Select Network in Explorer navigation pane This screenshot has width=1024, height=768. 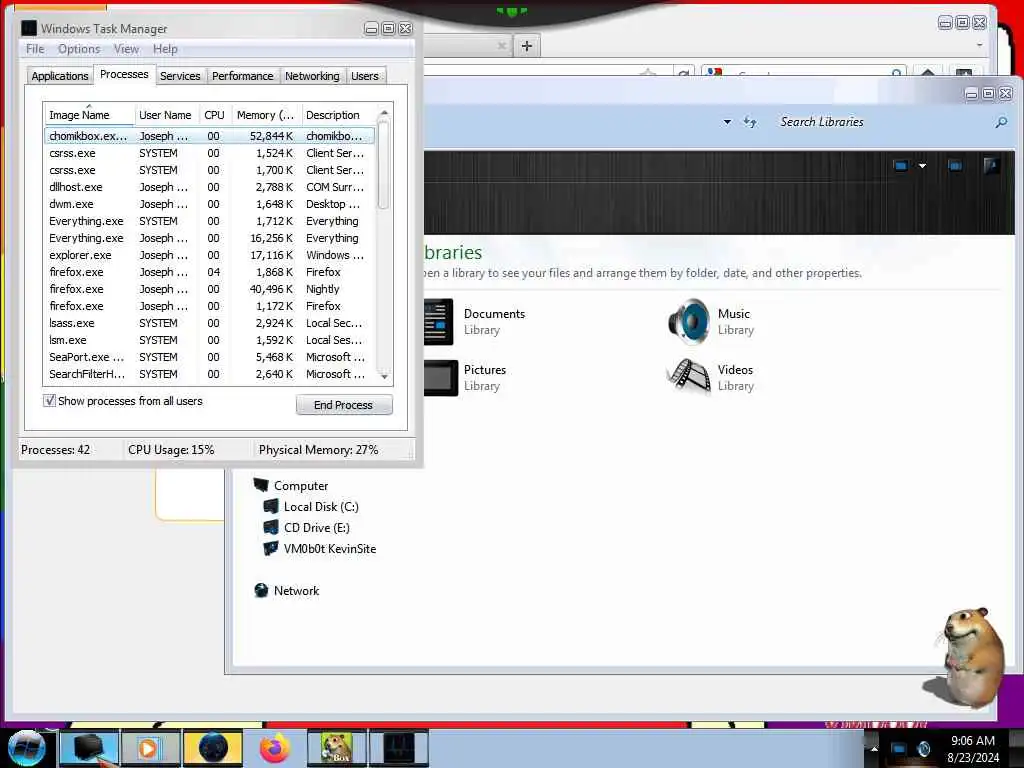pos(296,590)
